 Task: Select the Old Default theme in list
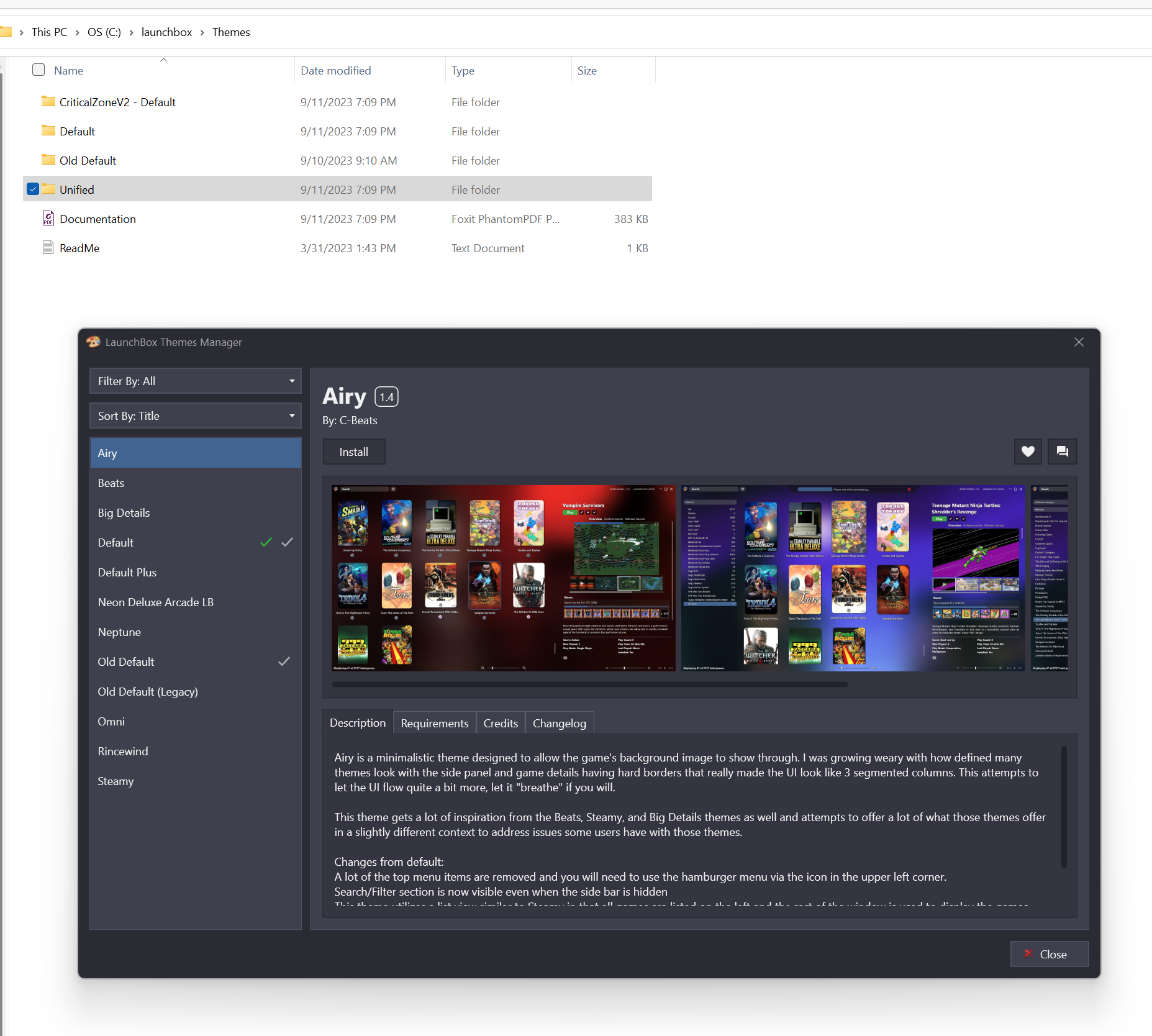tap(196, 661)
